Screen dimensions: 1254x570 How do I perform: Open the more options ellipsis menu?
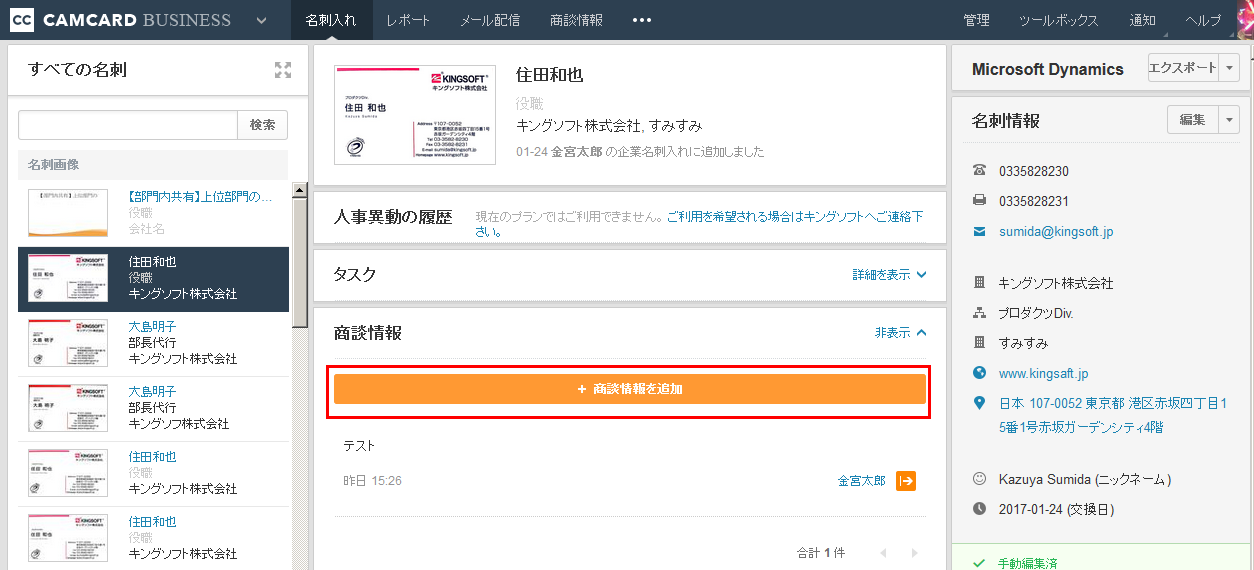point(642,20)
